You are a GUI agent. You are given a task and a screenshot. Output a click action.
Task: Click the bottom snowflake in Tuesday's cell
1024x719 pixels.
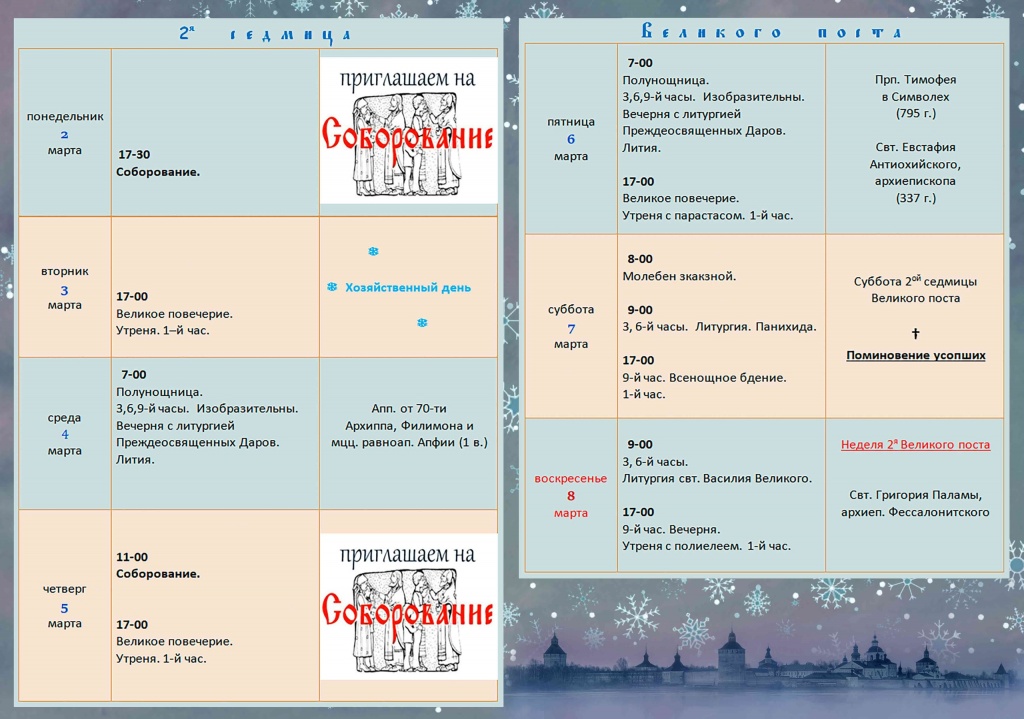pyautogui.click(x=422, y=323)
